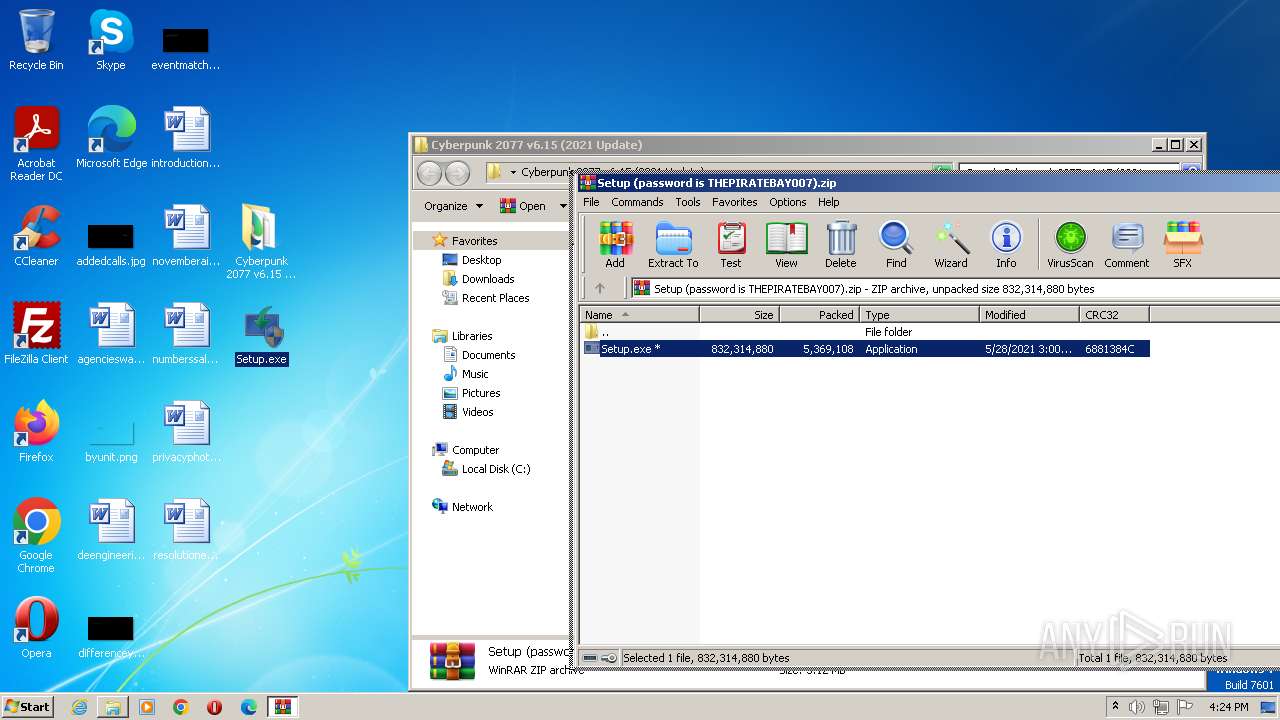Open the Tools menu

688,202
